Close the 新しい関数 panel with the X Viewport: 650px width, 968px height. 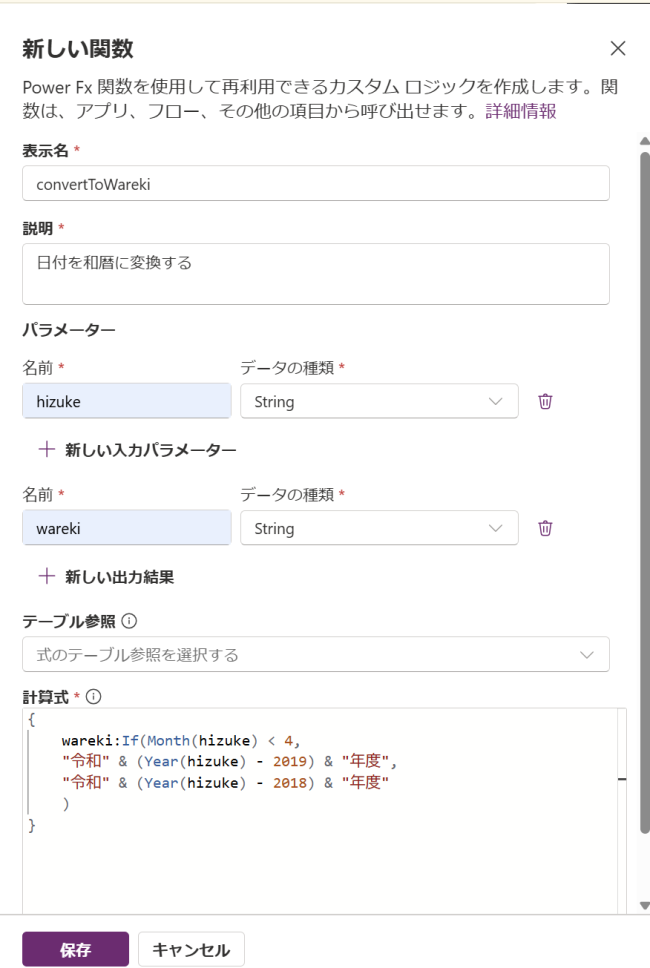tap(618, 48)
